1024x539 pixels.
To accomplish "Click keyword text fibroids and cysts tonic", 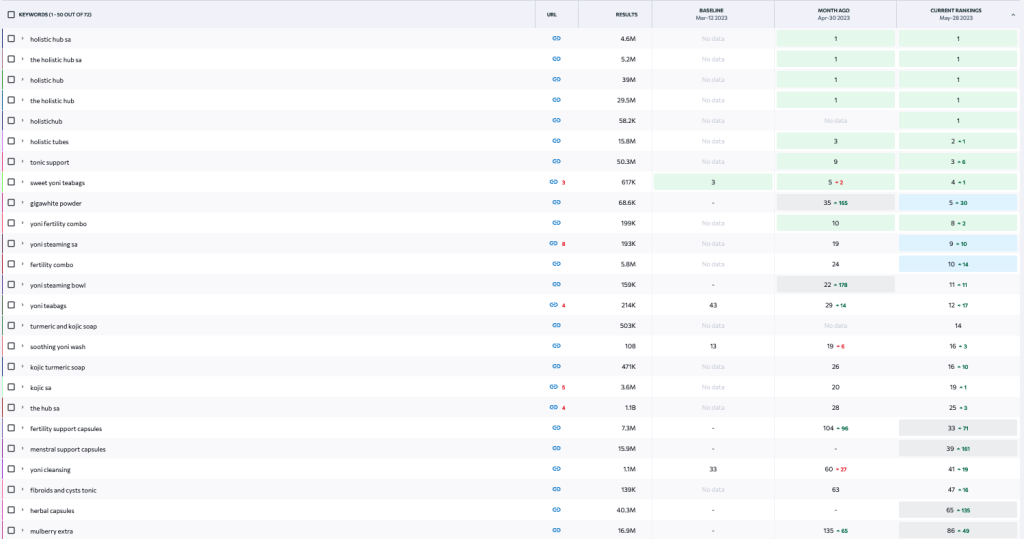I will coord(64,490).
